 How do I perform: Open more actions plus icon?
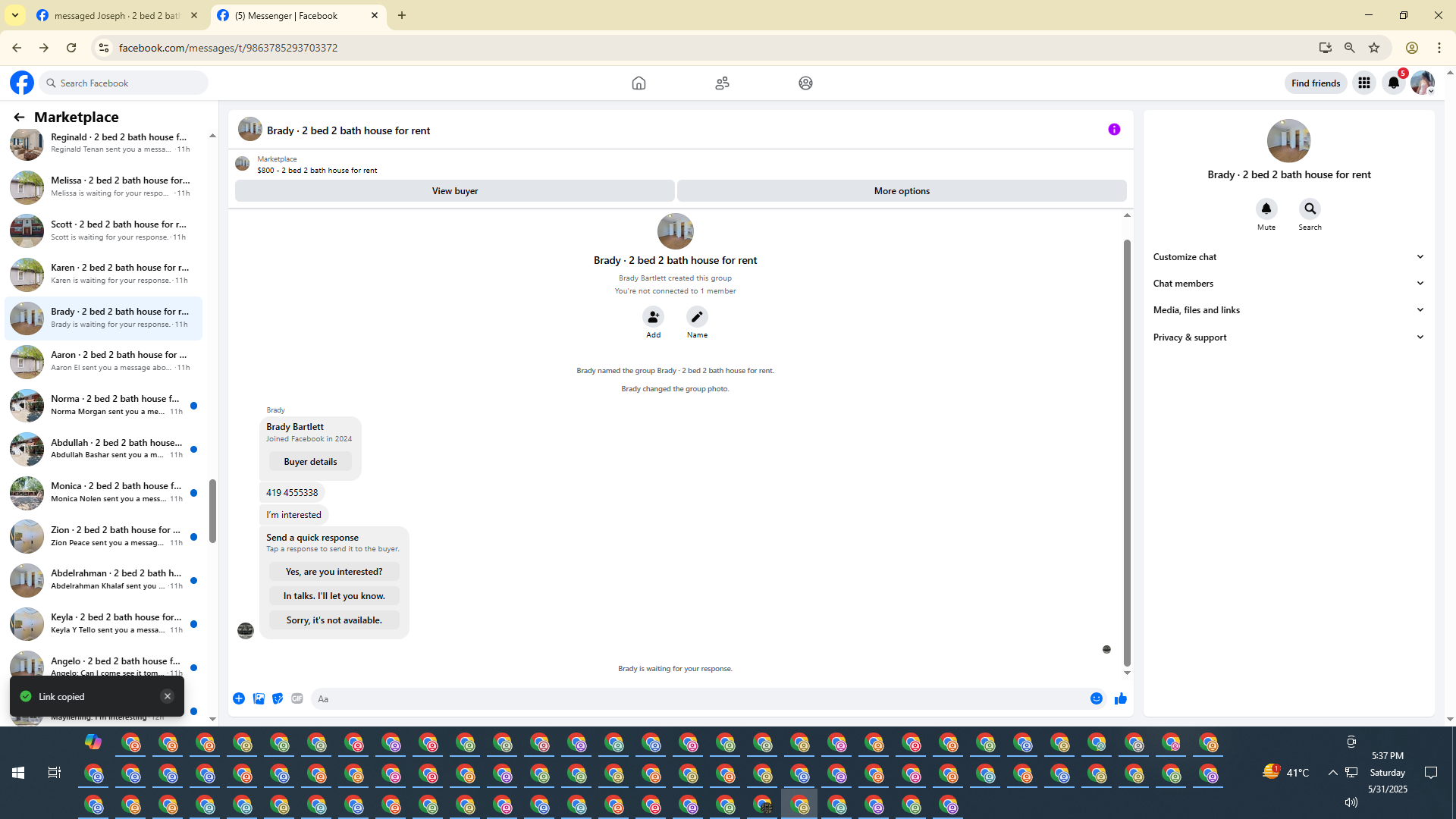pyautogui.click(x=239, y=698)
